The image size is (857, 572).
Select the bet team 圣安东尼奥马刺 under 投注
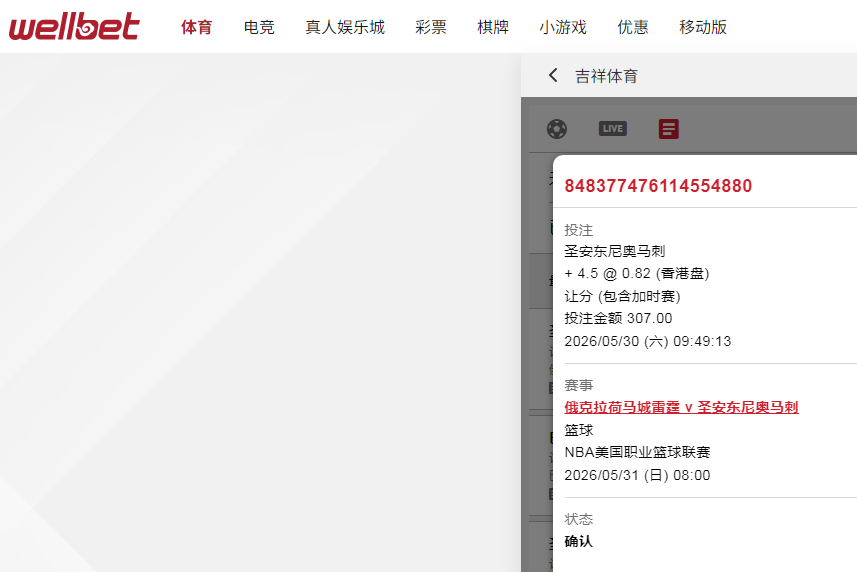tap(614, 251)
